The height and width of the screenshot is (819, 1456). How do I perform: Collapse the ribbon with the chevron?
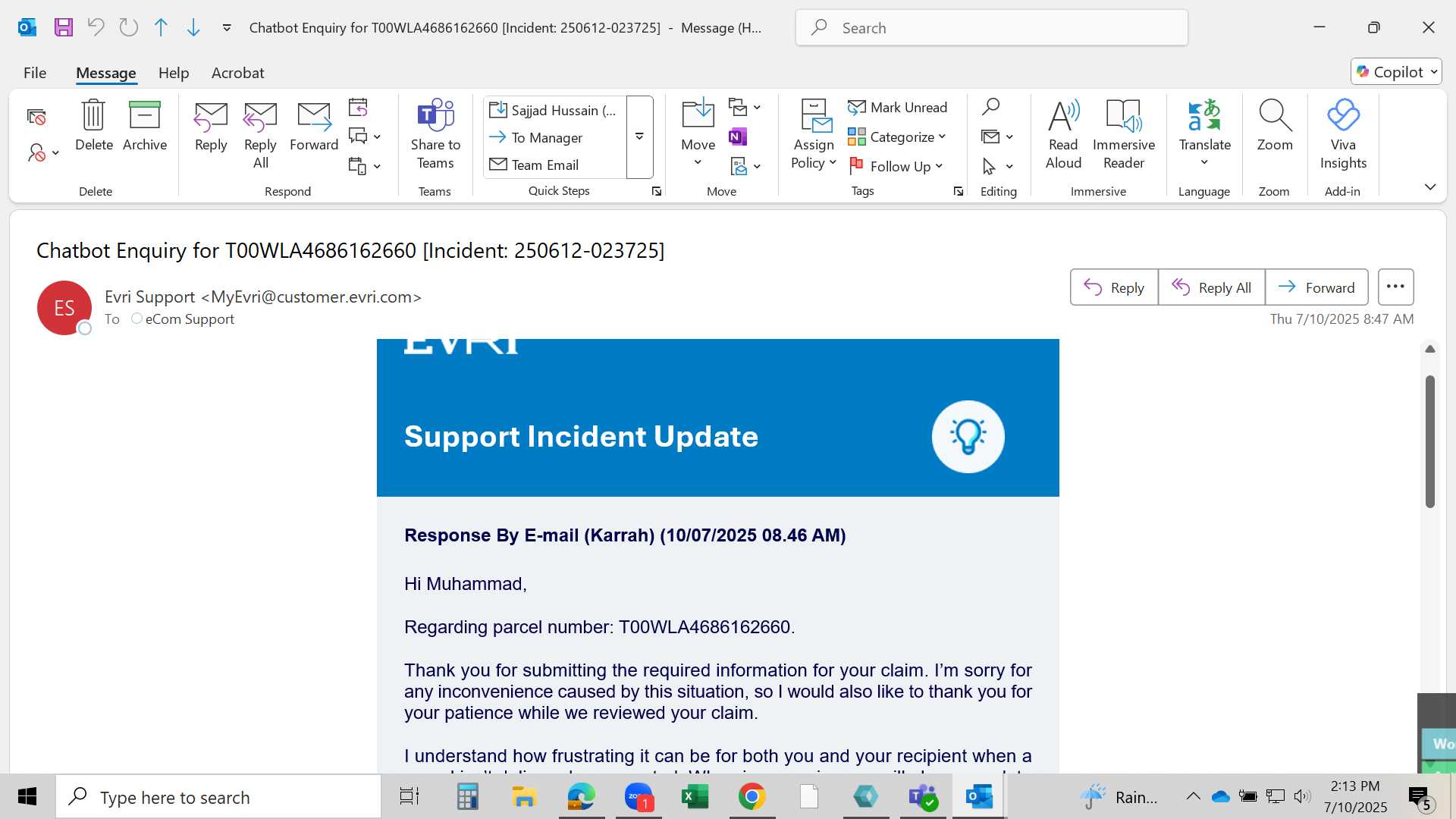point(1430,187)
